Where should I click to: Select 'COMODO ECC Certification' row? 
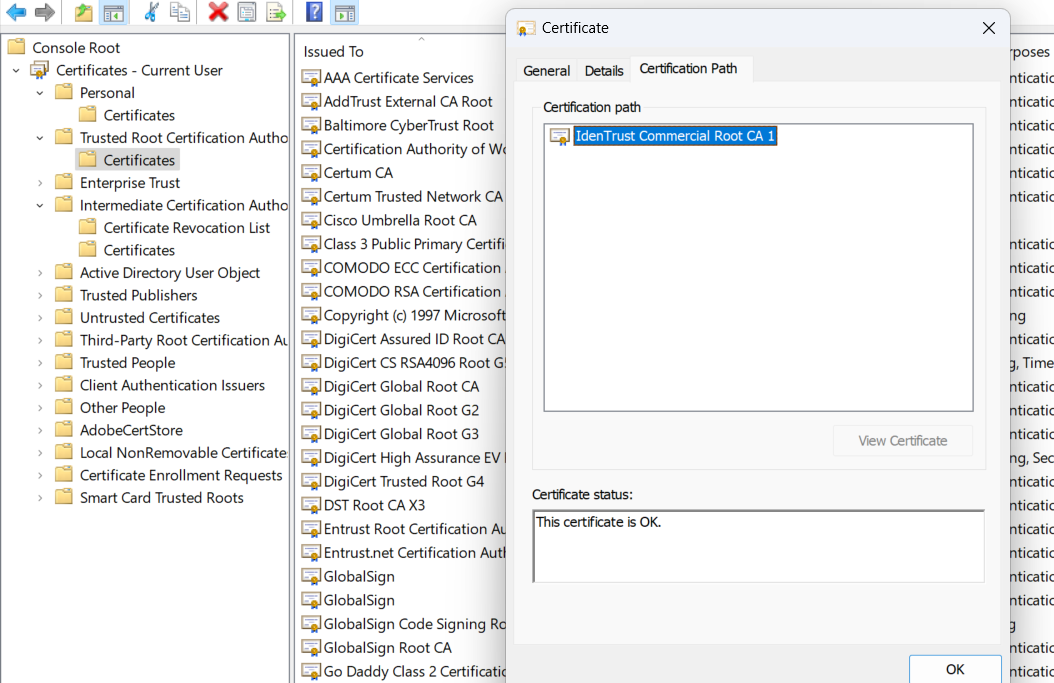(x=413, y=268)
